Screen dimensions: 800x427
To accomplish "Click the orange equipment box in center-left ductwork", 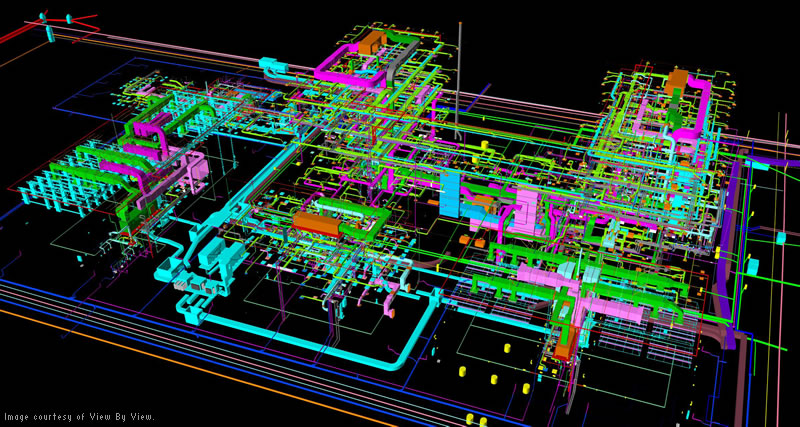I will point(317,224).
